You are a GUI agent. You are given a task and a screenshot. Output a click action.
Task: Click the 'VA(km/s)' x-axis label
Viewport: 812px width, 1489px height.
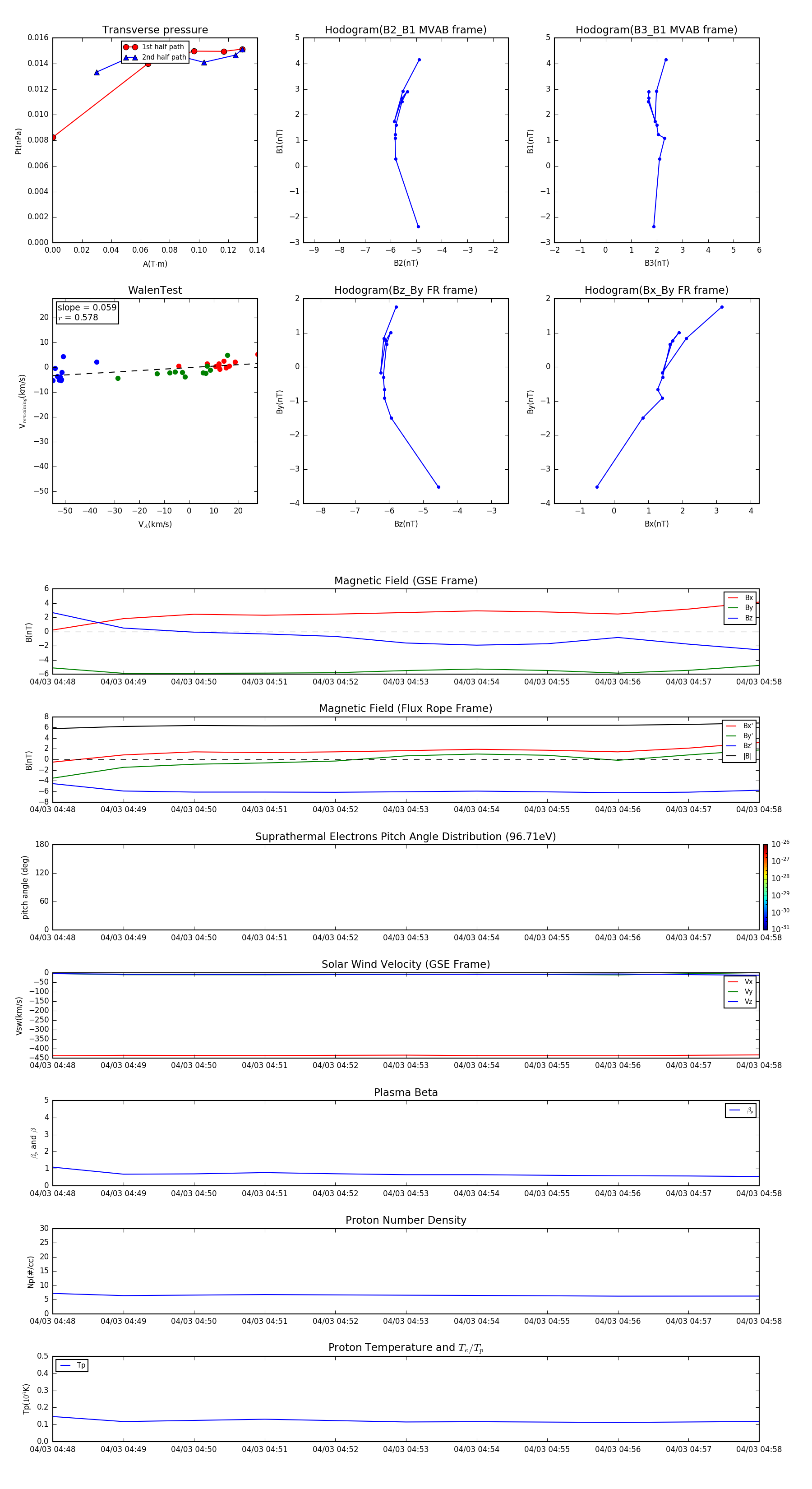(155, 524)
